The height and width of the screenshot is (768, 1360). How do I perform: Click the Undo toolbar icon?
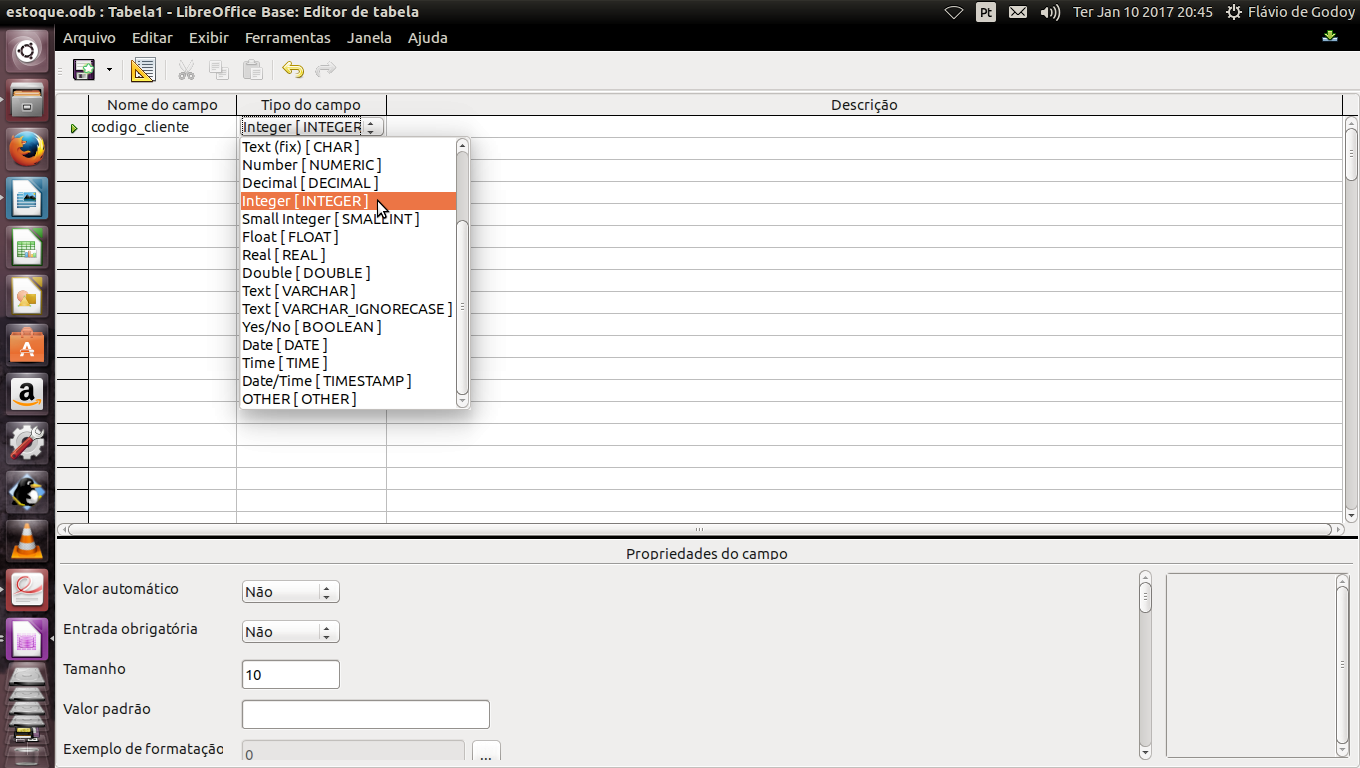(x=292, y=69)
